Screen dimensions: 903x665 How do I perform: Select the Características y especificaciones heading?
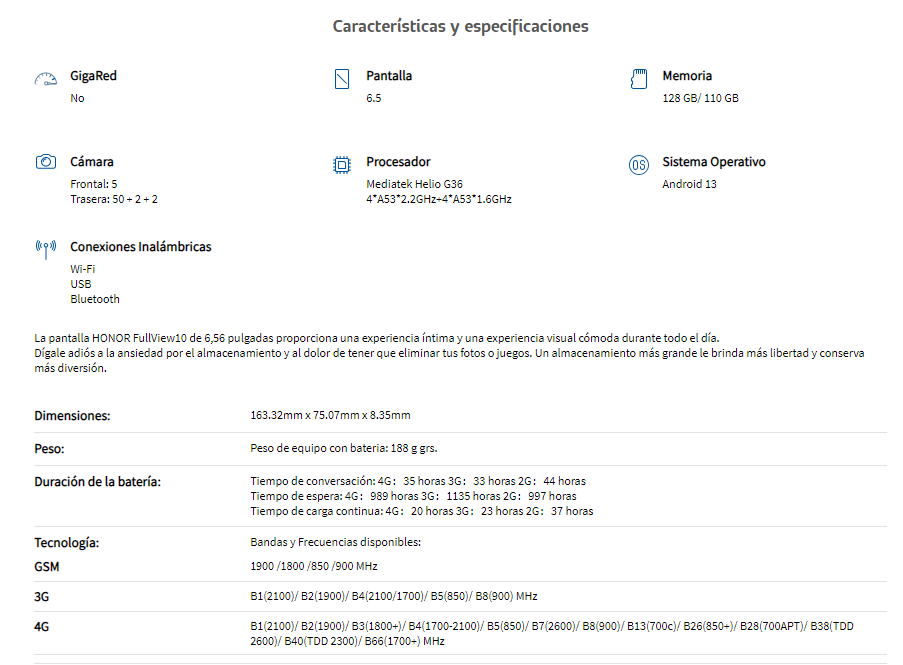pos(461,26)
